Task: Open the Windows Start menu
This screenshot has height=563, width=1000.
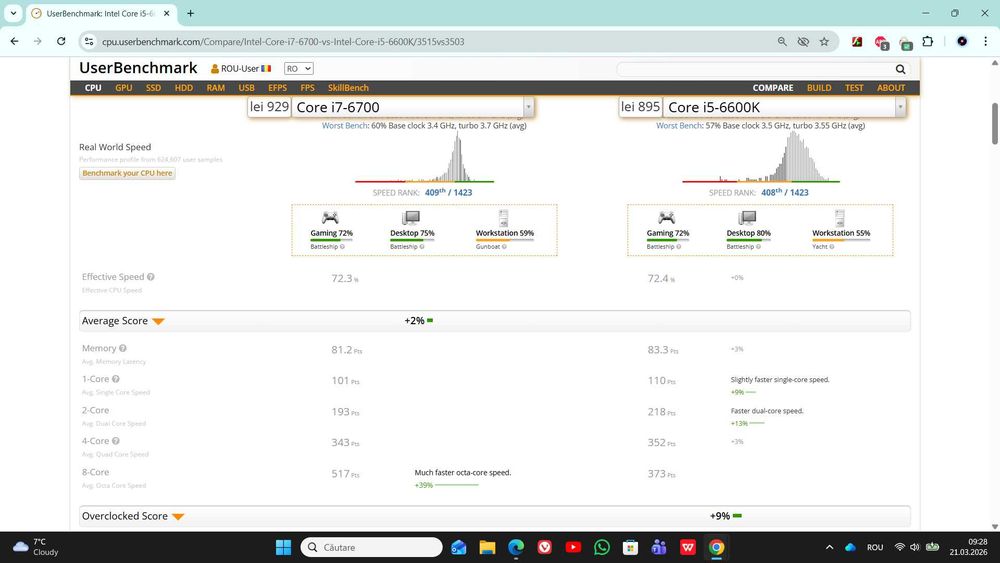Action: [283, 547]
